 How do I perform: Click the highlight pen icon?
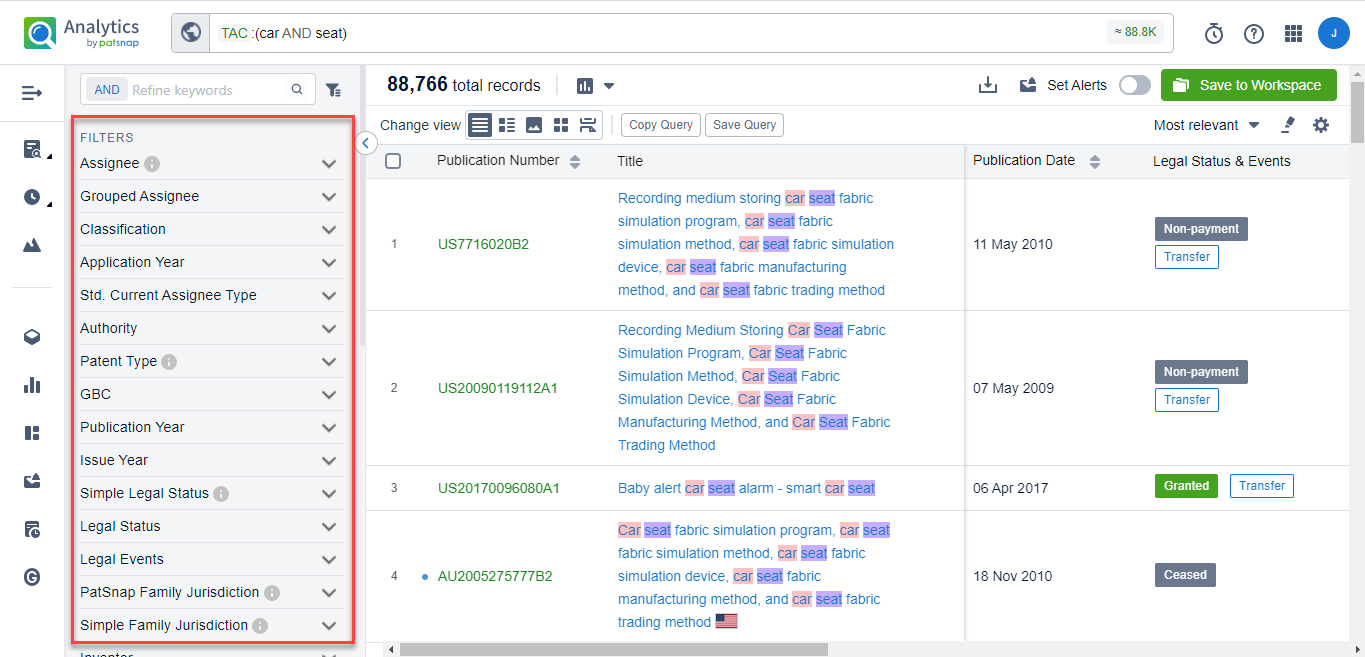point(1288,125)
